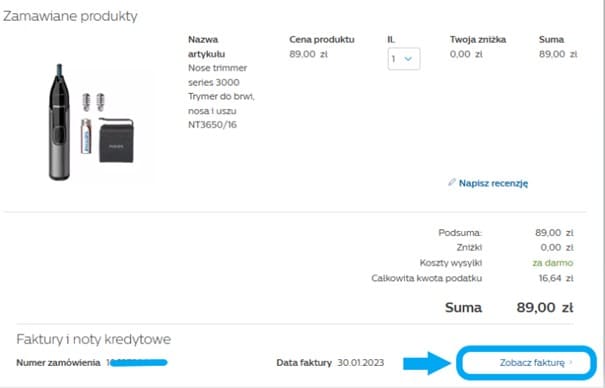Click the Twoja zniżka column header

pos(478,39)
